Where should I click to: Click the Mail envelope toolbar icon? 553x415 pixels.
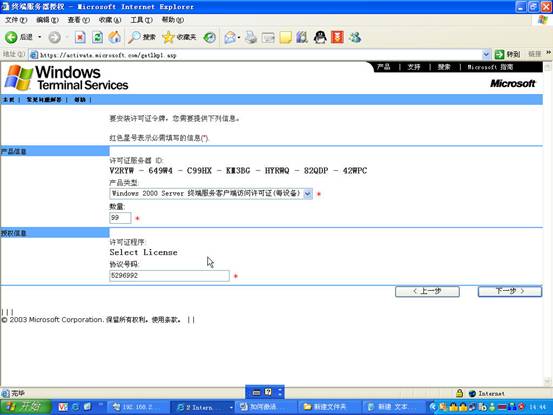230,37
